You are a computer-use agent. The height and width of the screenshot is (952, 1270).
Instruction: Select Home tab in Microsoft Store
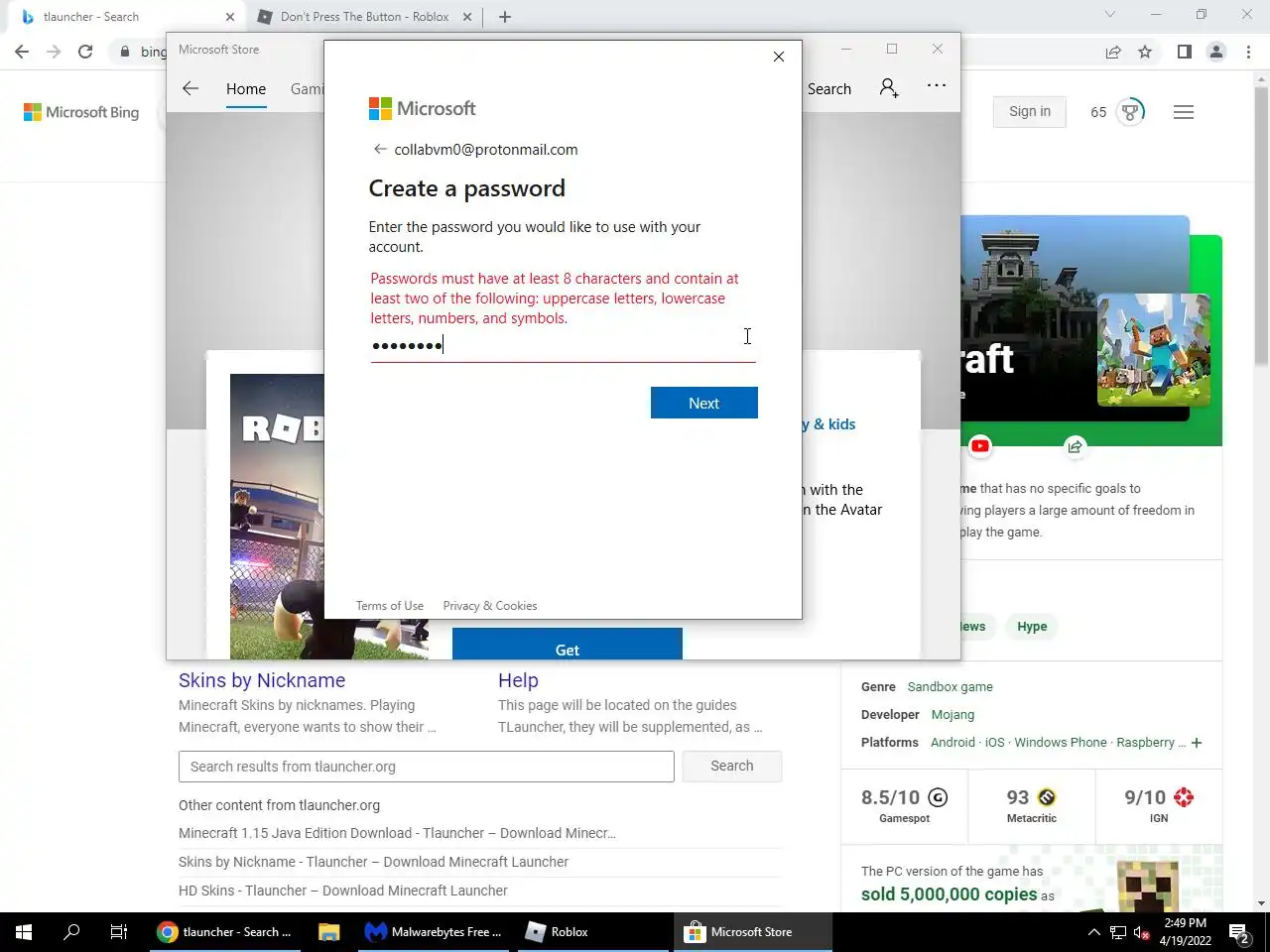(246, 88)
